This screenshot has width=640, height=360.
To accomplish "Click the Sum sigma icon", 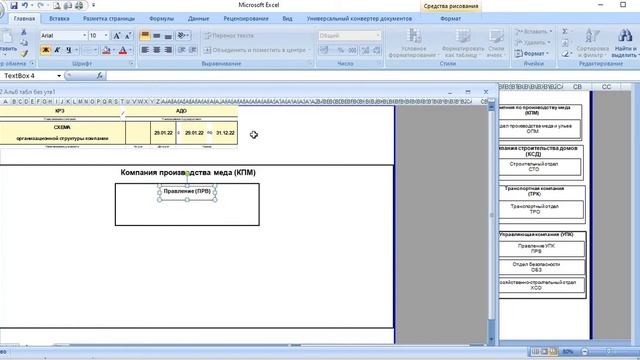I will (565, 32).
